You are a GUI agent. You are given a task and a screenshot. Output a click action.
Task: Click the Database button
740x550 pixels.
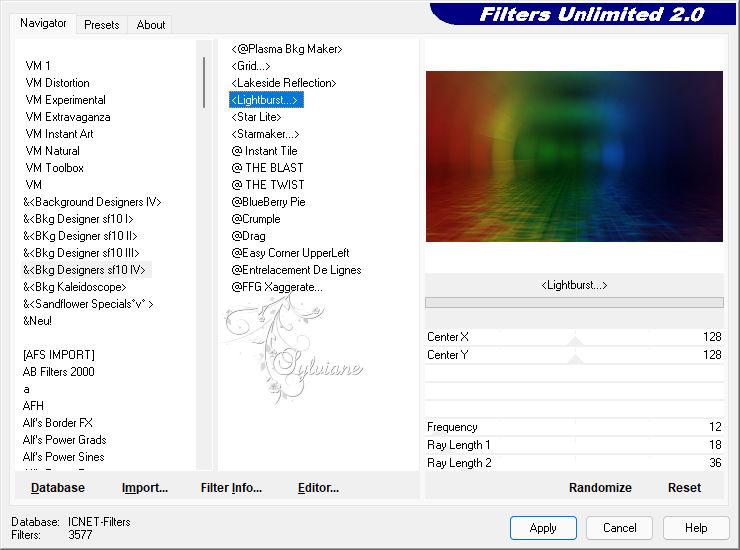click(58, 488)
